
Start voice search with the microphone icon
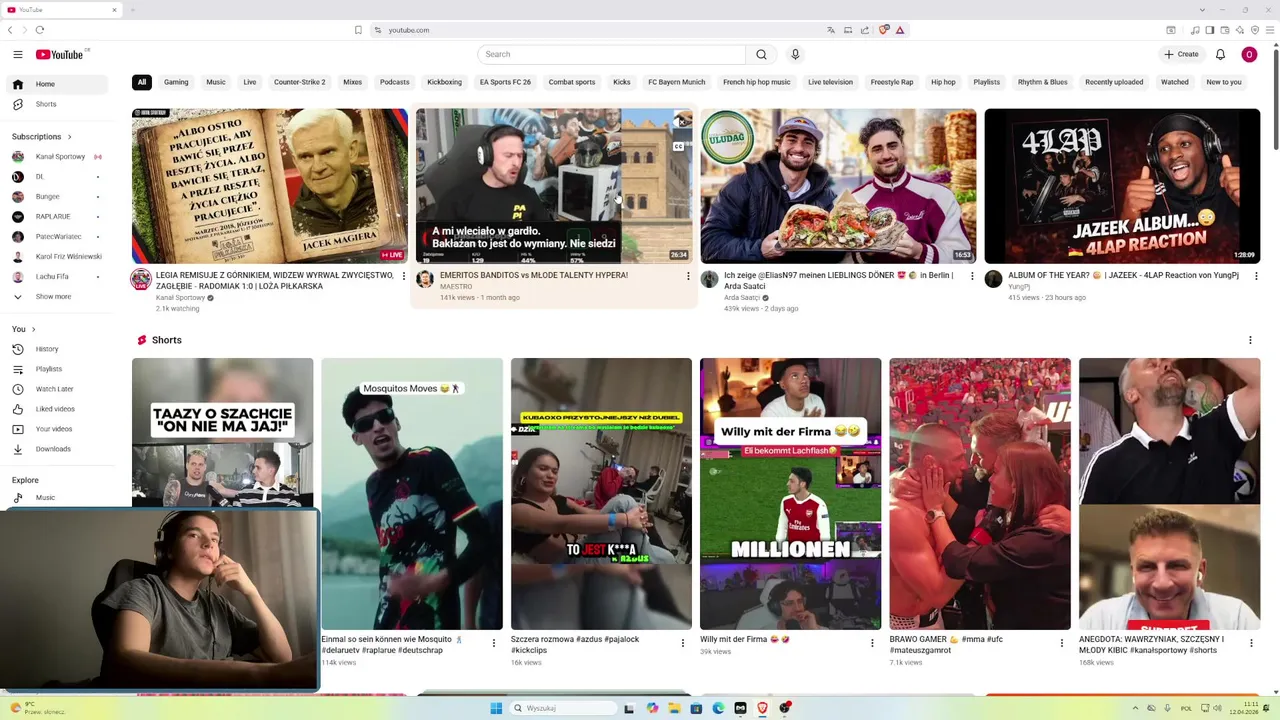pyautogui.click(x=795, y=54)
